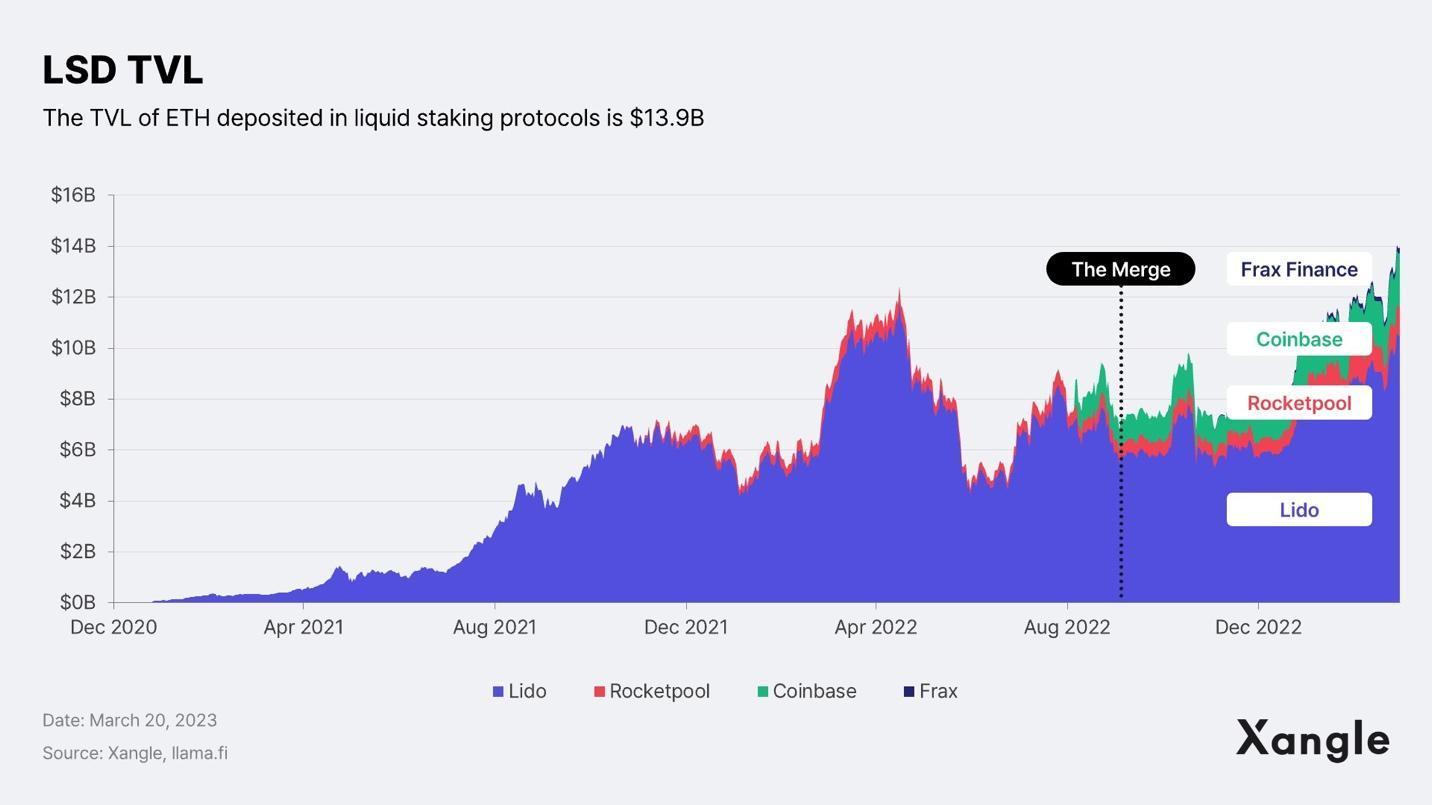
Task: Click the Lido legend color swatch
Action: click(498, 692)
